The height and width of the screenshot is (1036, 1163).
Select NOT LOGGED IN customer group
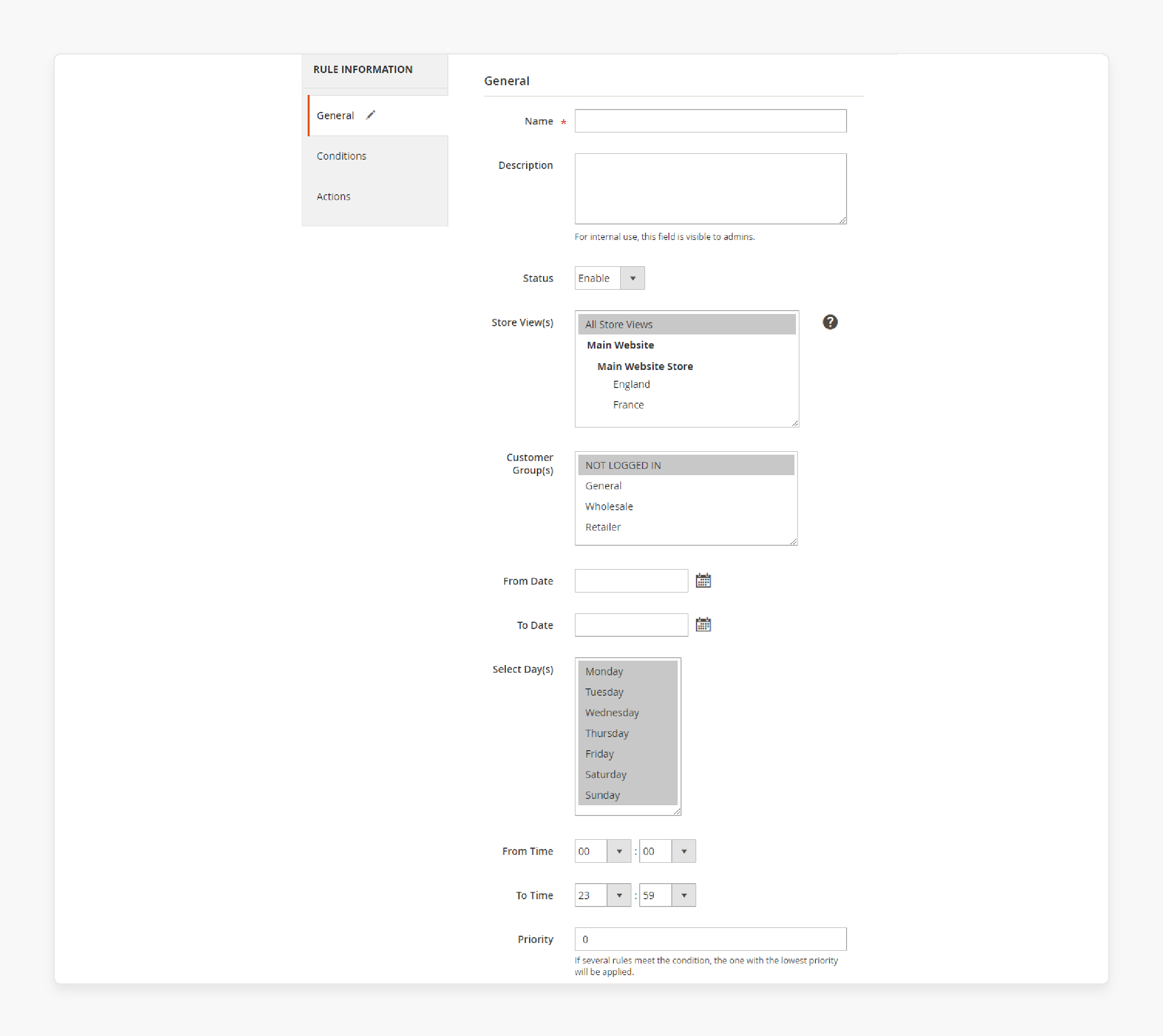coord(686,465)
